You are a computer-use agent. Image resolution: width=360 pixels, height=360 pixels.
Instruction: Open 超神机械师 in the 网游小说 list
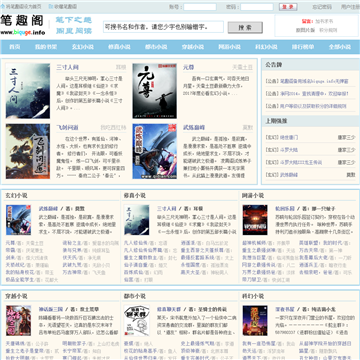point(254,243)
